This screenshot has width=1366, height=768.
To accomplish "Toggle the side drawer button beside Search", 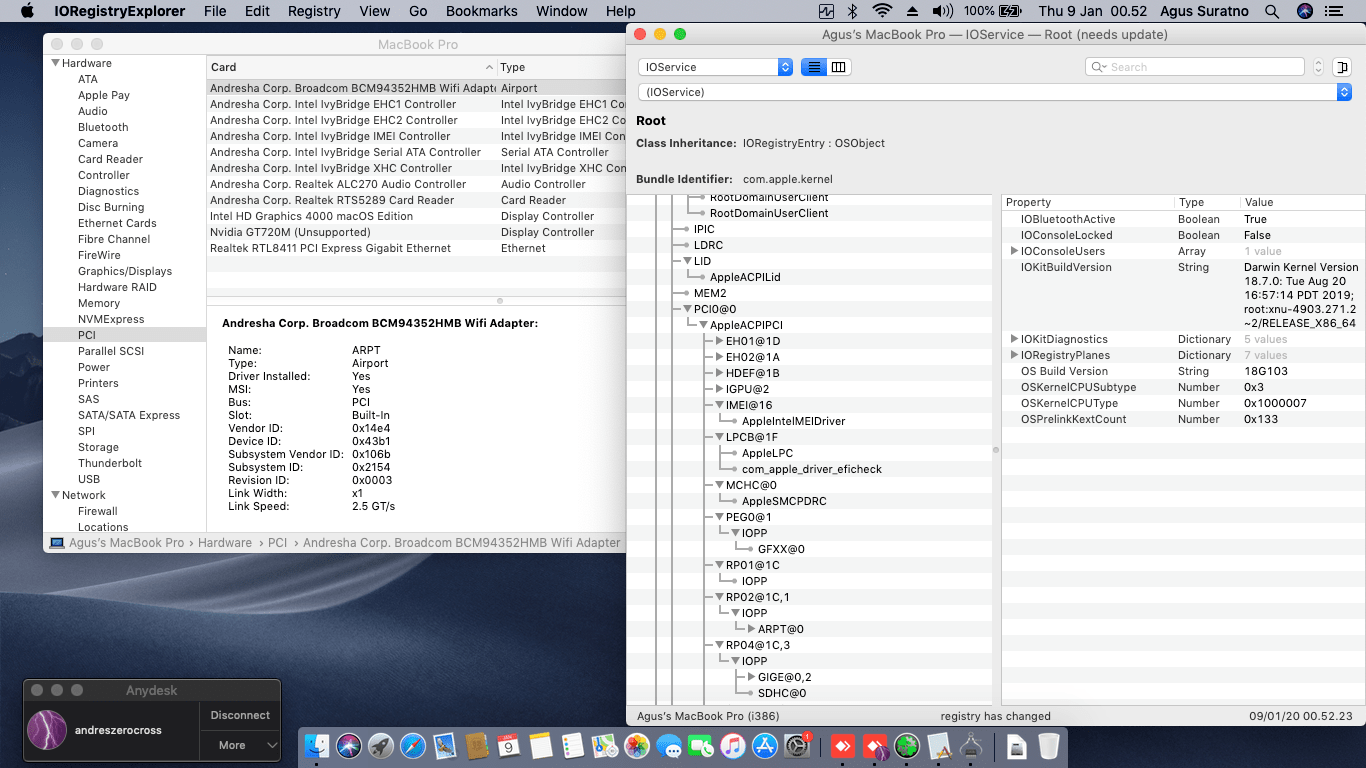I will coord(1341,67).
